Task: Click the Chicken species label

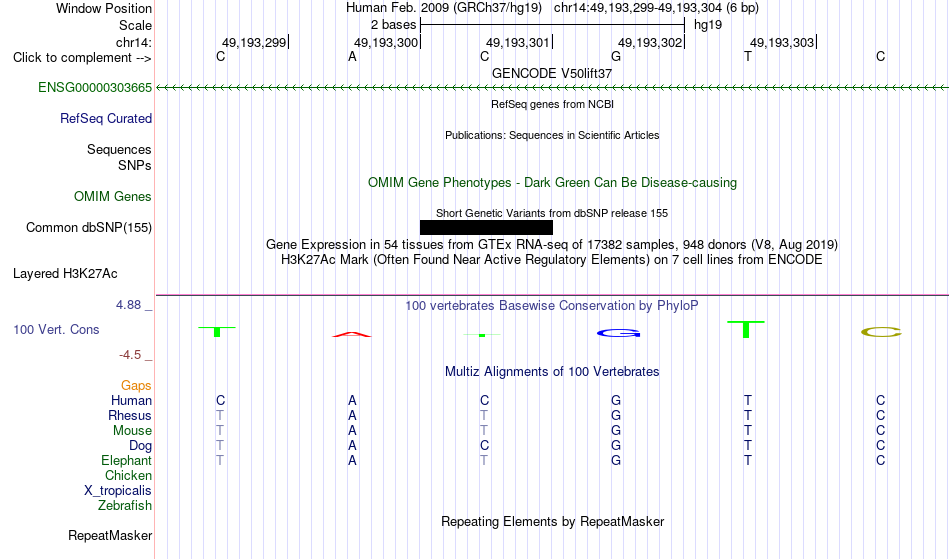Action: tap(128, 476)
